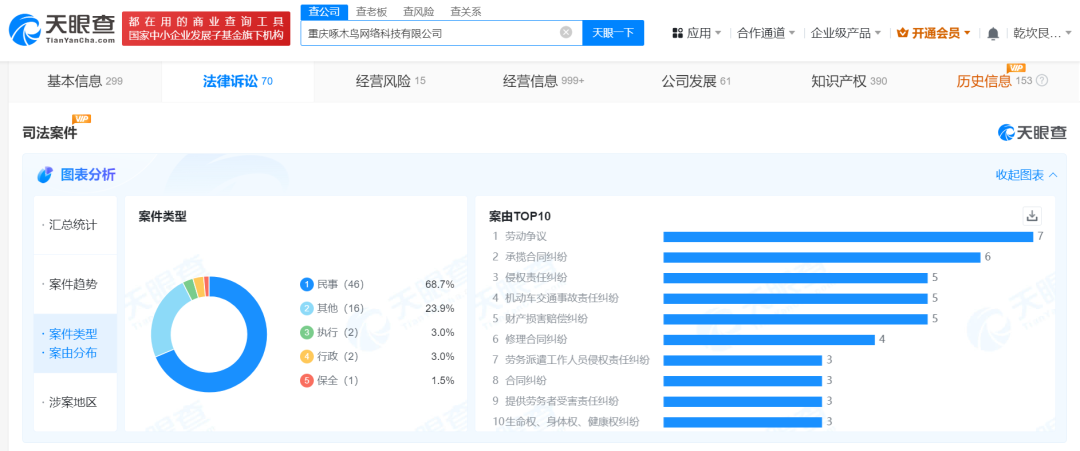Click the 应用 grid icon
The height and width of the screenshot is (451, 1080).
[x=678, y=33]
